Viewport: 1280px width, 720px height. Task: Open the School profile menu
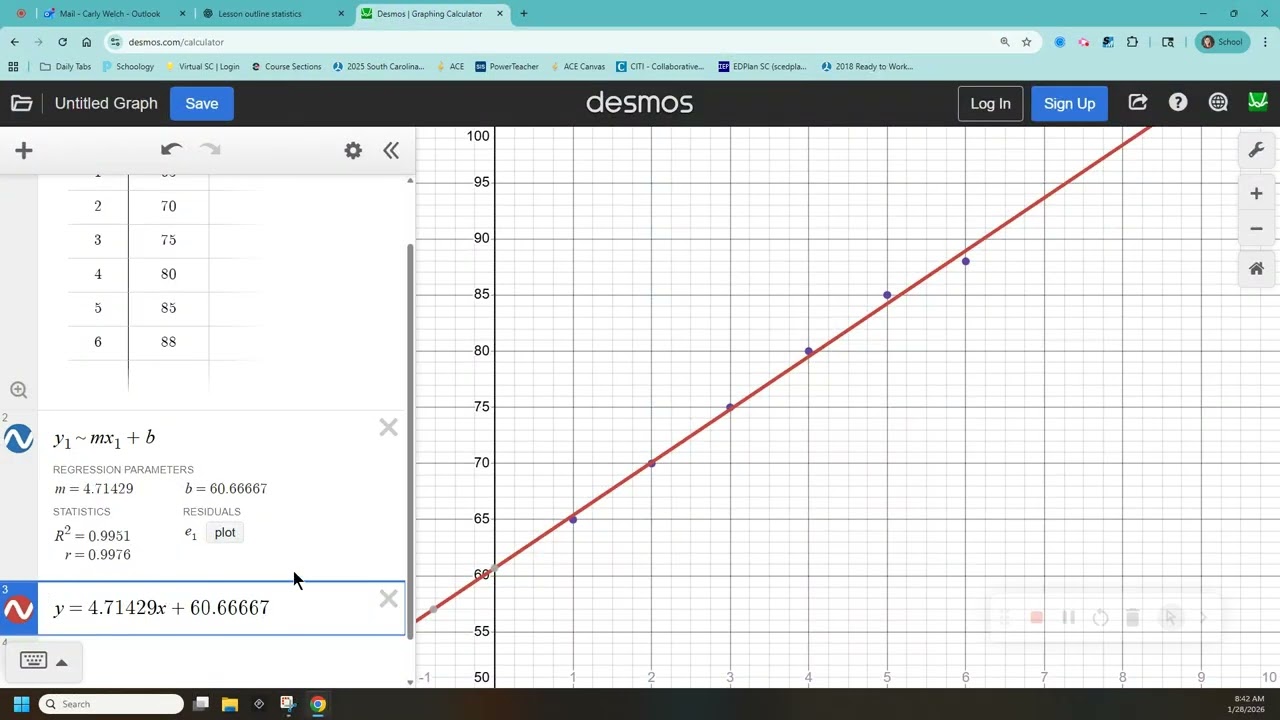click(x=1222, y=42)
